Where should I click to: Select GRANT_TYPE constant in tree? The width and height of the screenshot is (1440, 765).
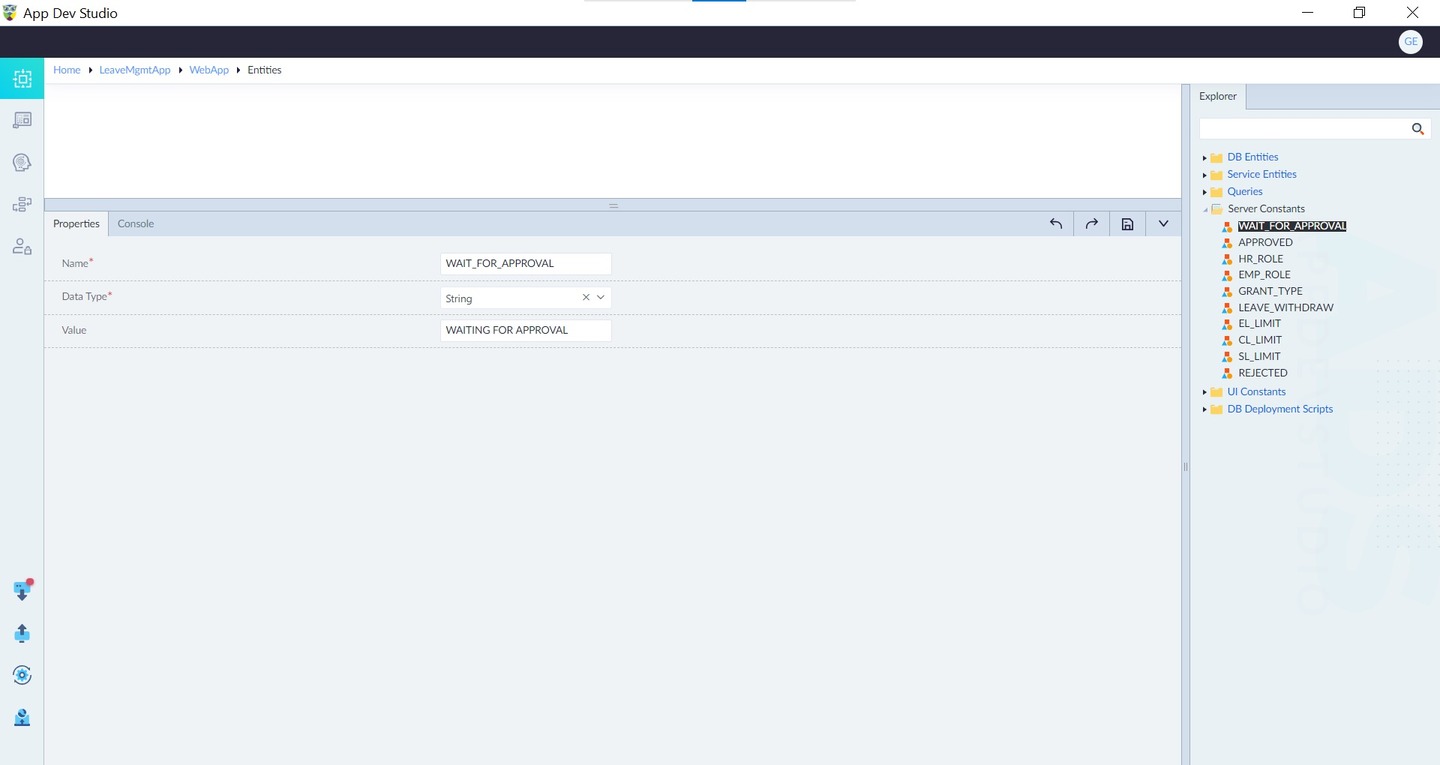[1270, 291]
